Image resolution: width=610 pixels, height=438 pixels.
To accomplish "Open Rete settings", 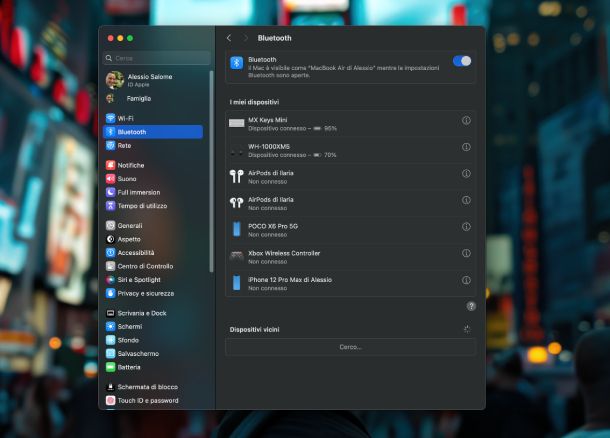I will [x=153, y=145].
